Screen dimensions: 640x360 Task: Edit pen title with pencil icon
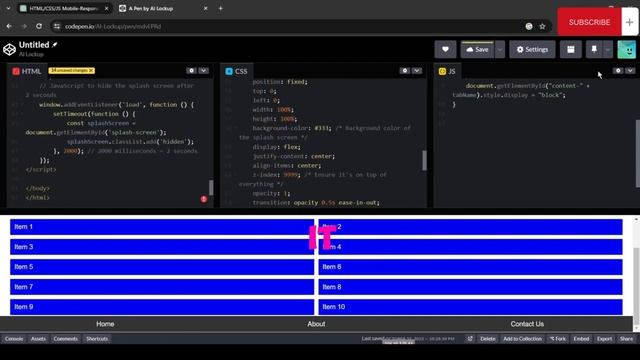[55, 44]
